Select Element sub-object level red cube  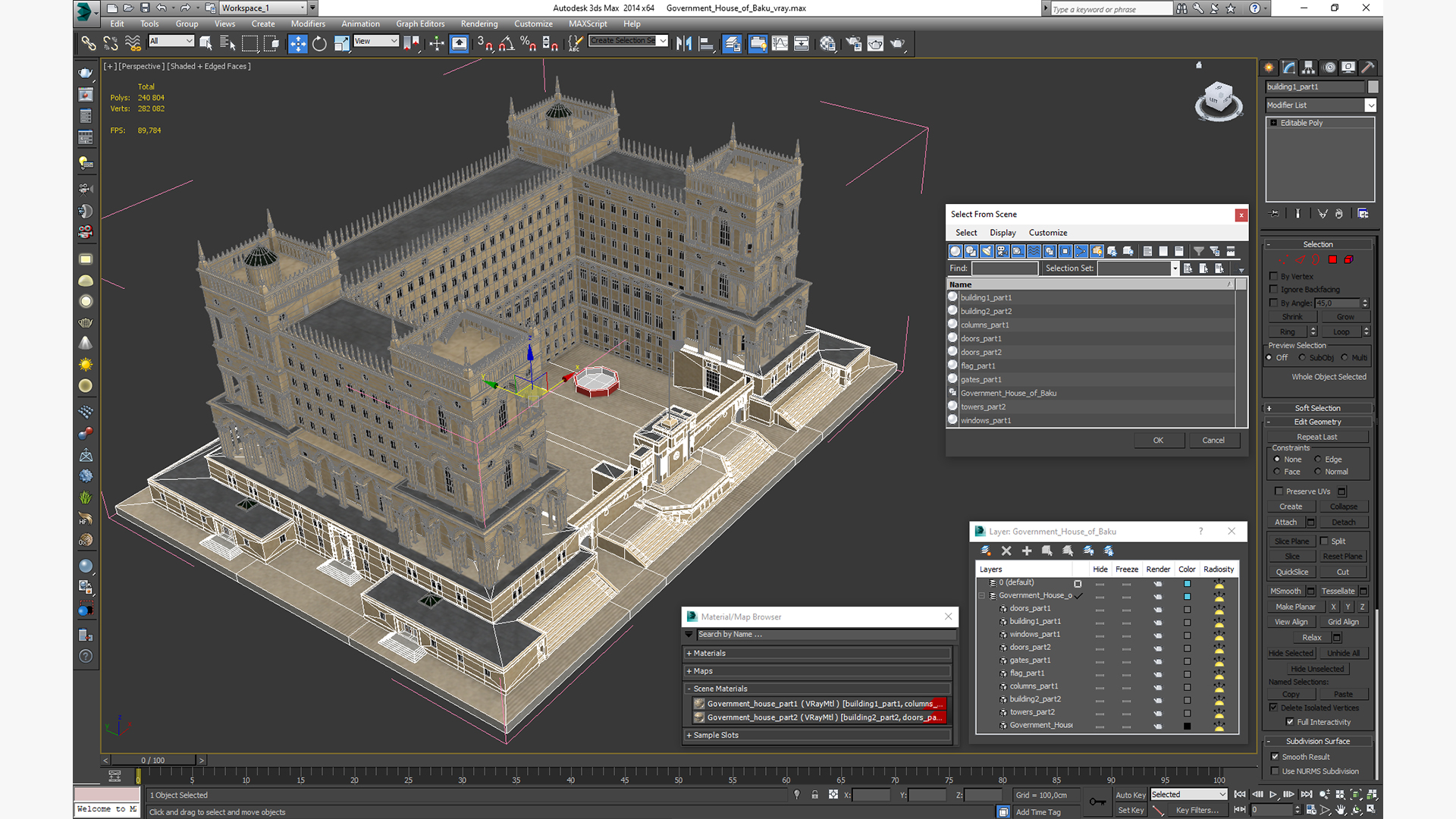pyautogui.click(x=1348, y=260)
